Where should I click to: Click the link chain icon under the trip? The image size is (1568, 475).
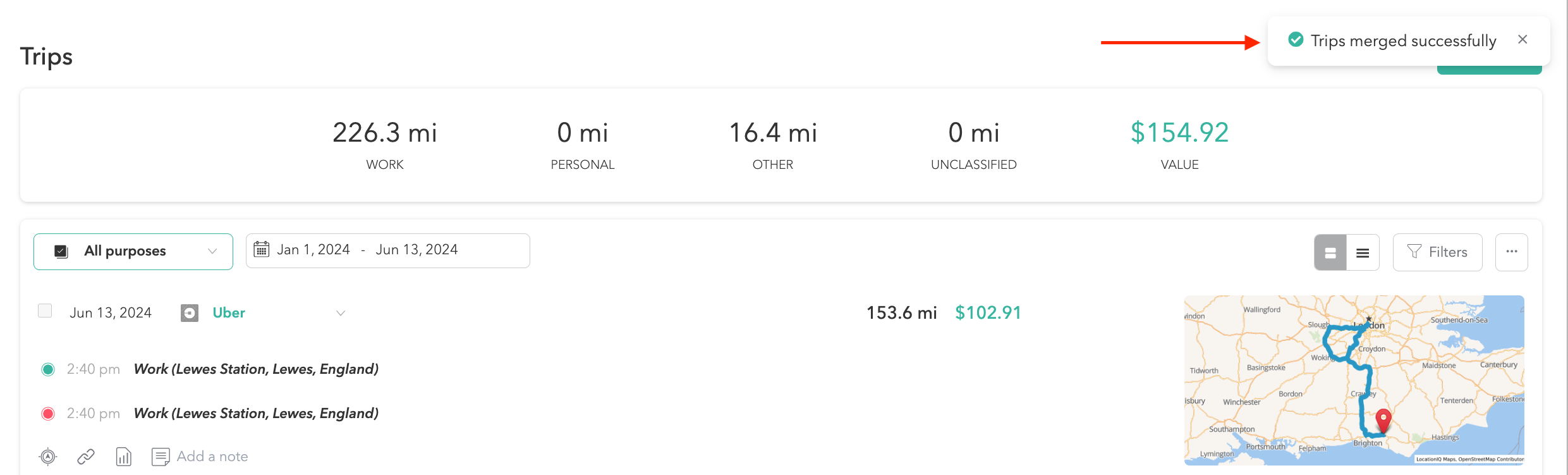(86, 456)
